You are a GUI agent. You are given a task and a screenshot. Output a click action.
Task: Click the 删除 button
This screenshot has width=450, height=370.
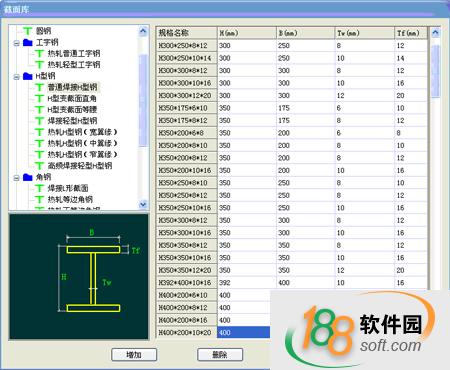coord(220,355)
